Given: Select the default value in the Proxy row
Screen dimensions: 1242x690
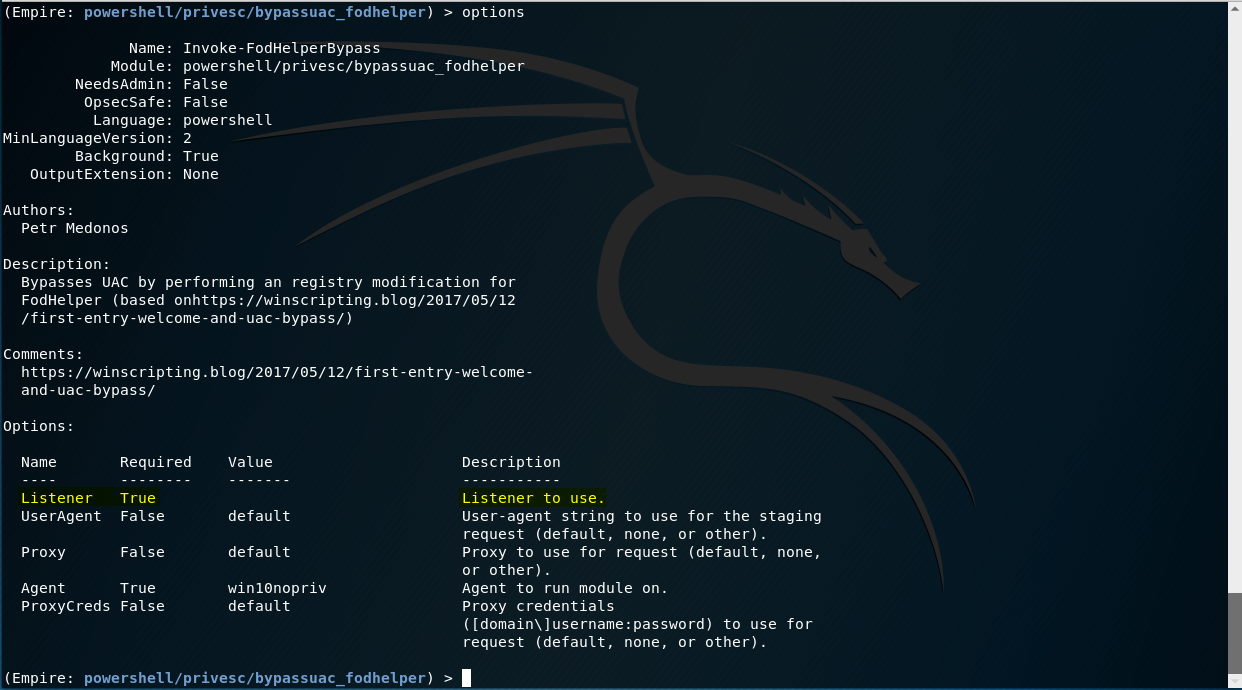Looking at the screenshot, I should [259, 552].
